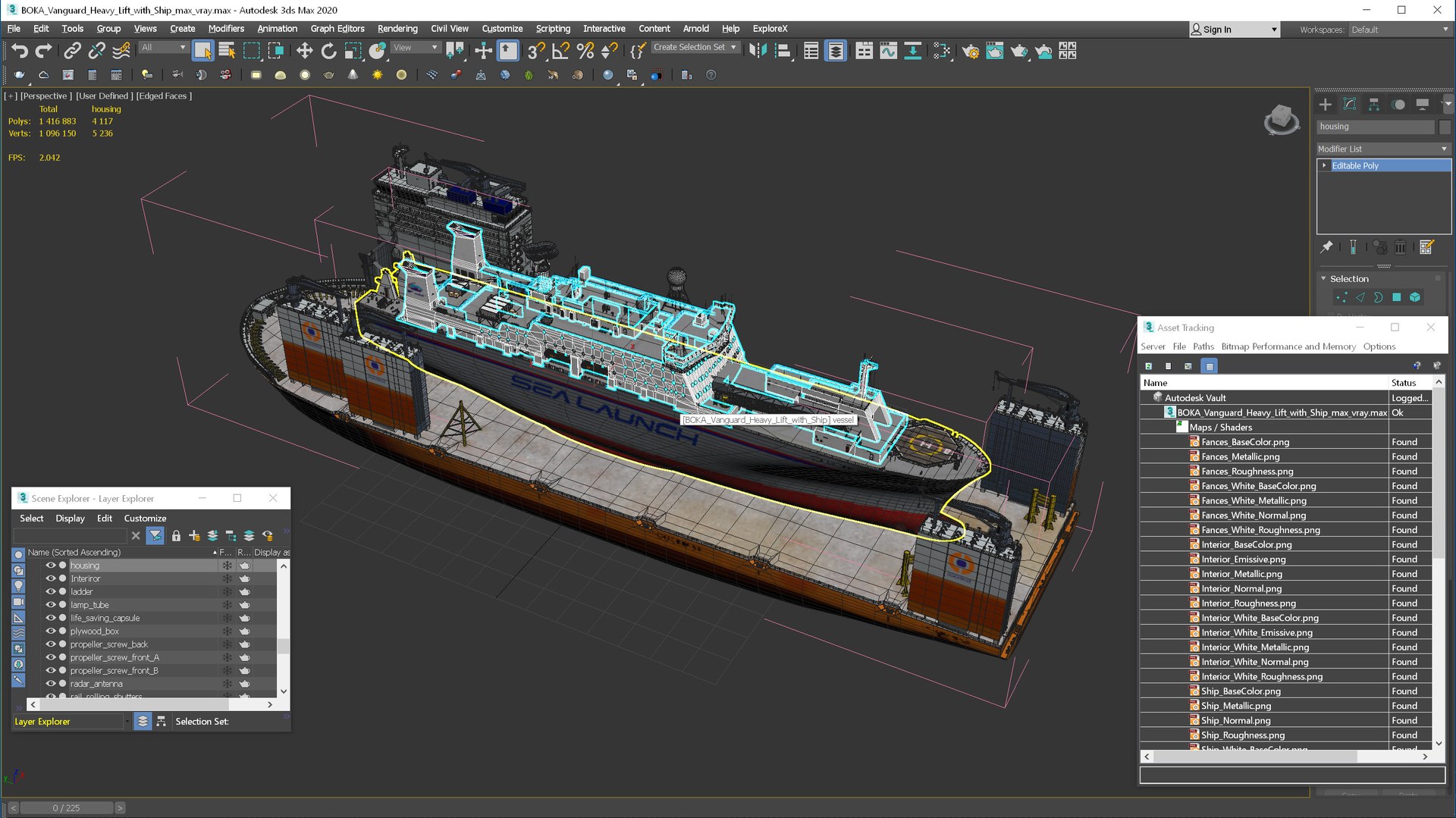Image resolution: width=1456 pixels, height=818 pixels.
Task: Click the User Defined viewport label
Action: click(x=104, y=96)
